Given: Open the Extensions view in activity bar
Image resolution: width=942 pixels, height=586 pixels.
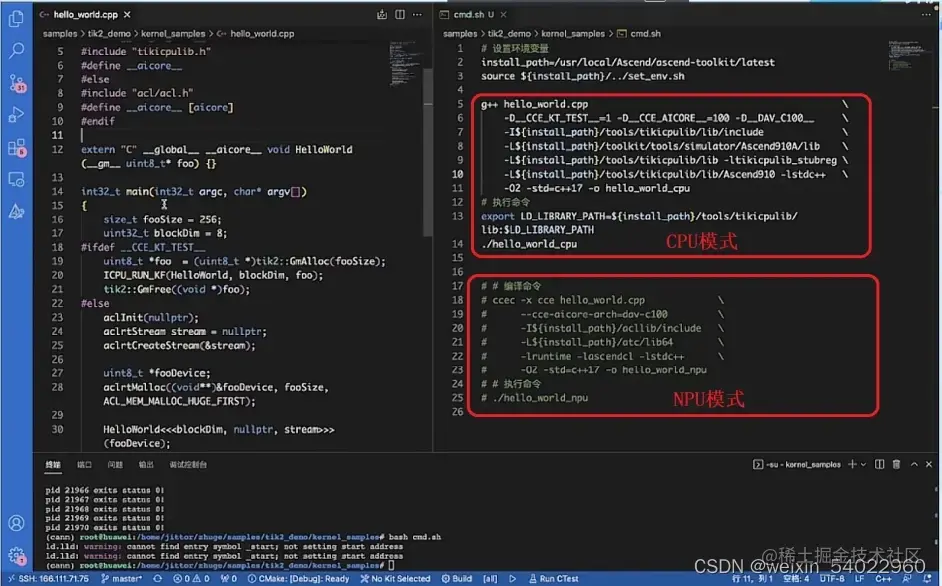Looking at the screenshot, I should click(16, 147).
